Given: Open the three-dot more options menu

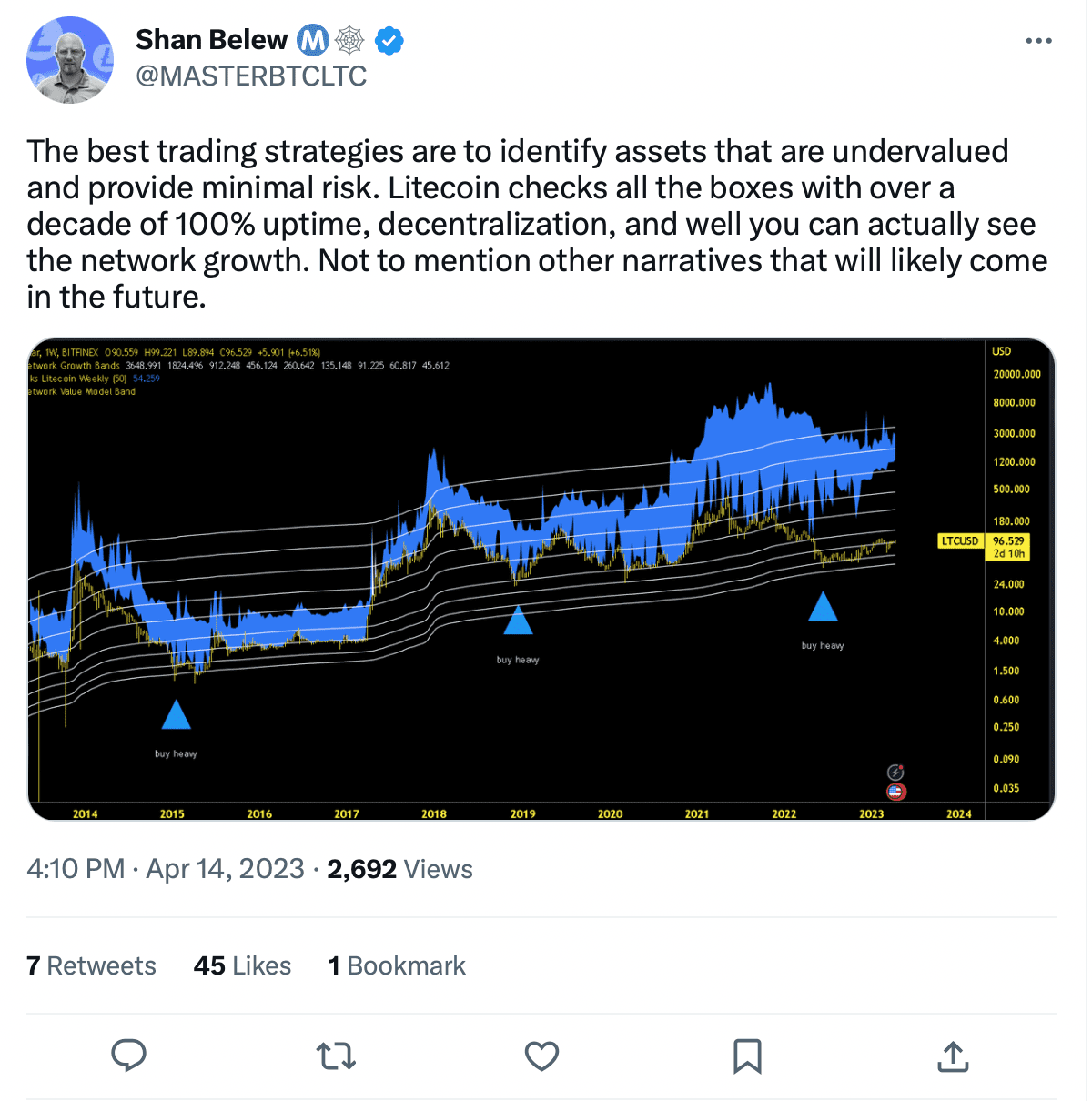Looking at the screenshot, I should pos(1038,41).
